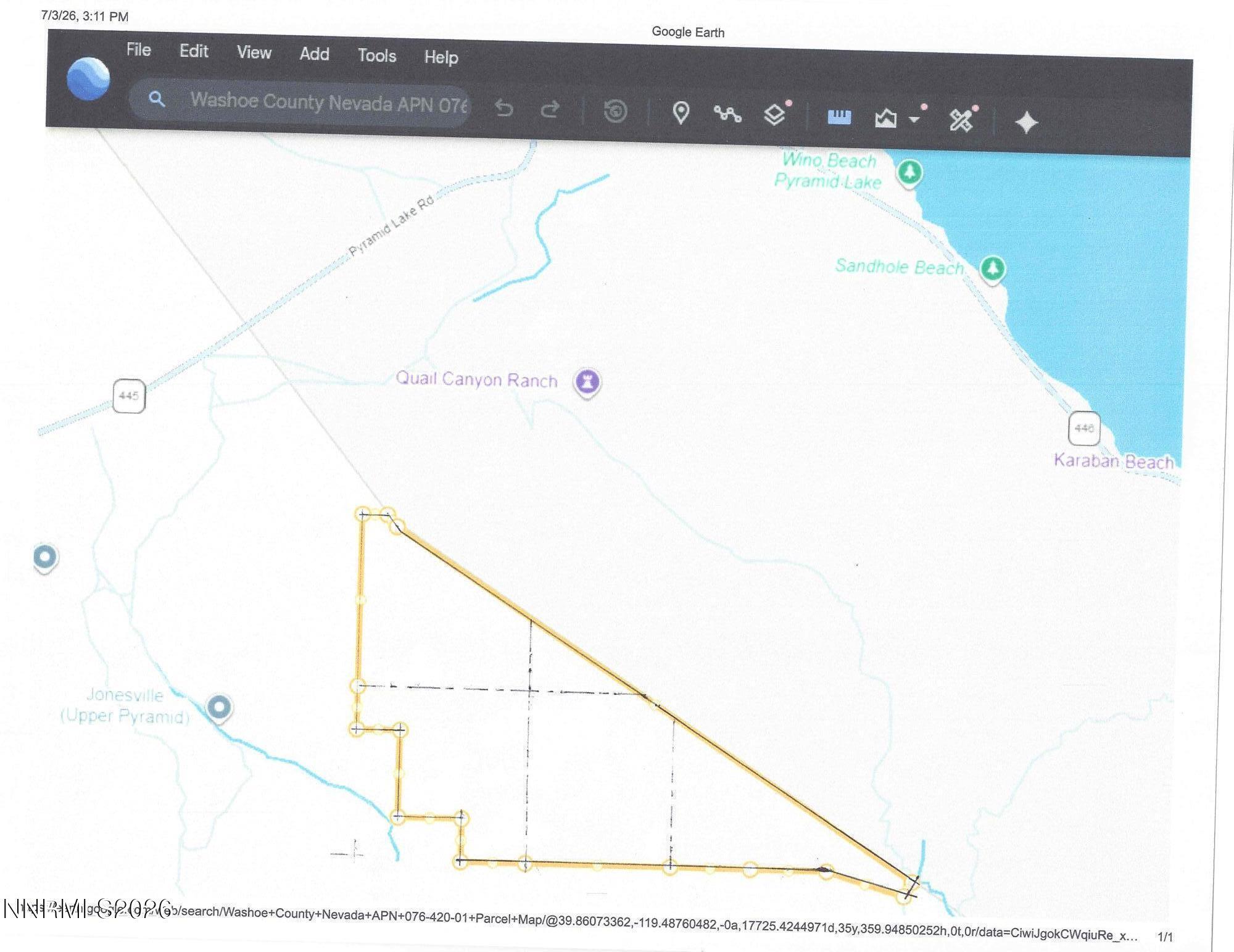Screen dimensions: 1234x952
Task: Select the draw path or polygon tool
Action: point(727,114)
